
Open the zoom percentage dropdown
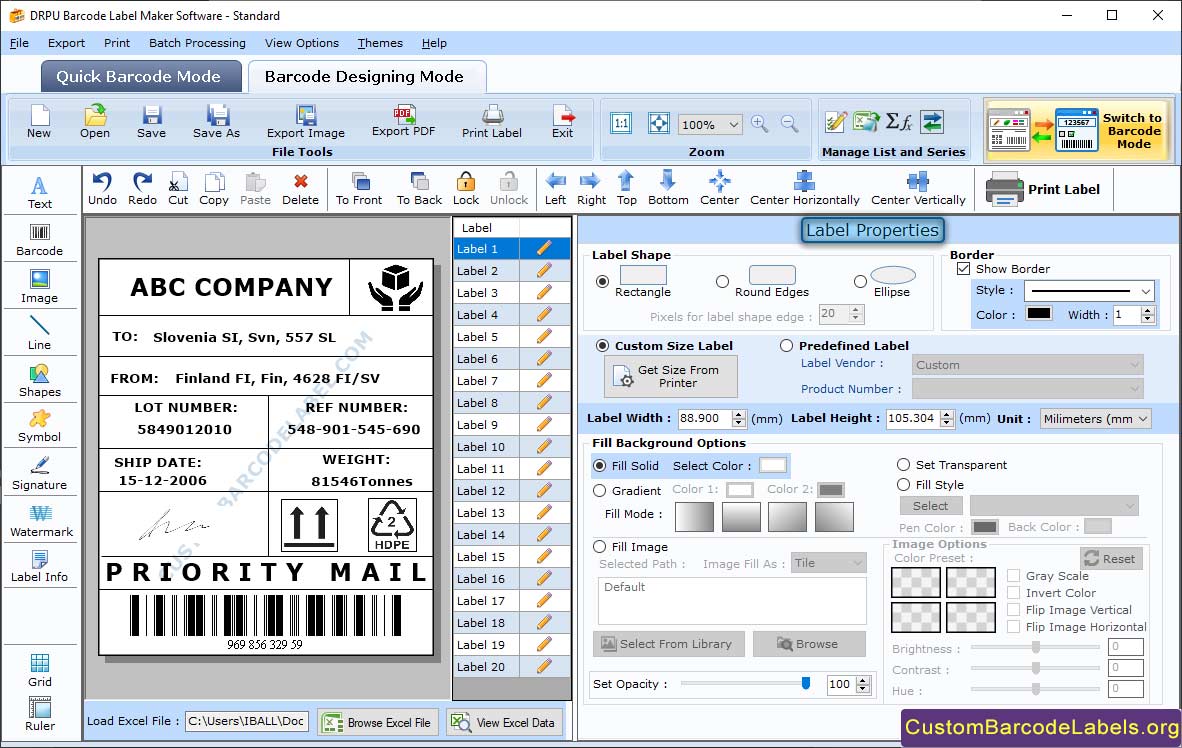tap(733, 124)
